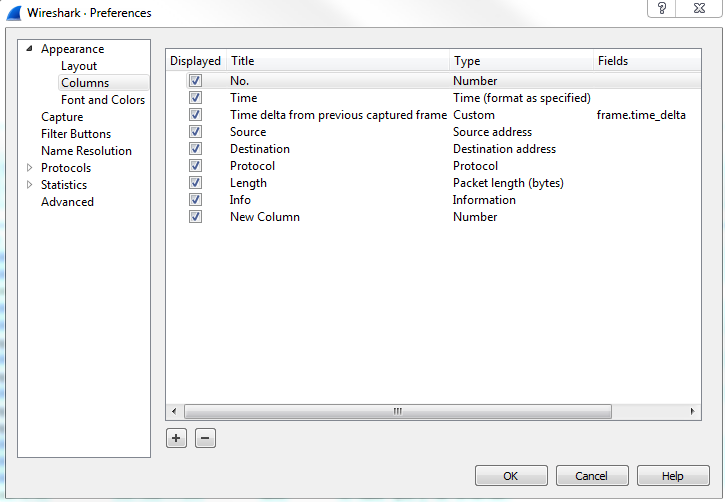The image size is (725, 502).
Task: Click scrollbar right arrow
Action: [692, 411]
